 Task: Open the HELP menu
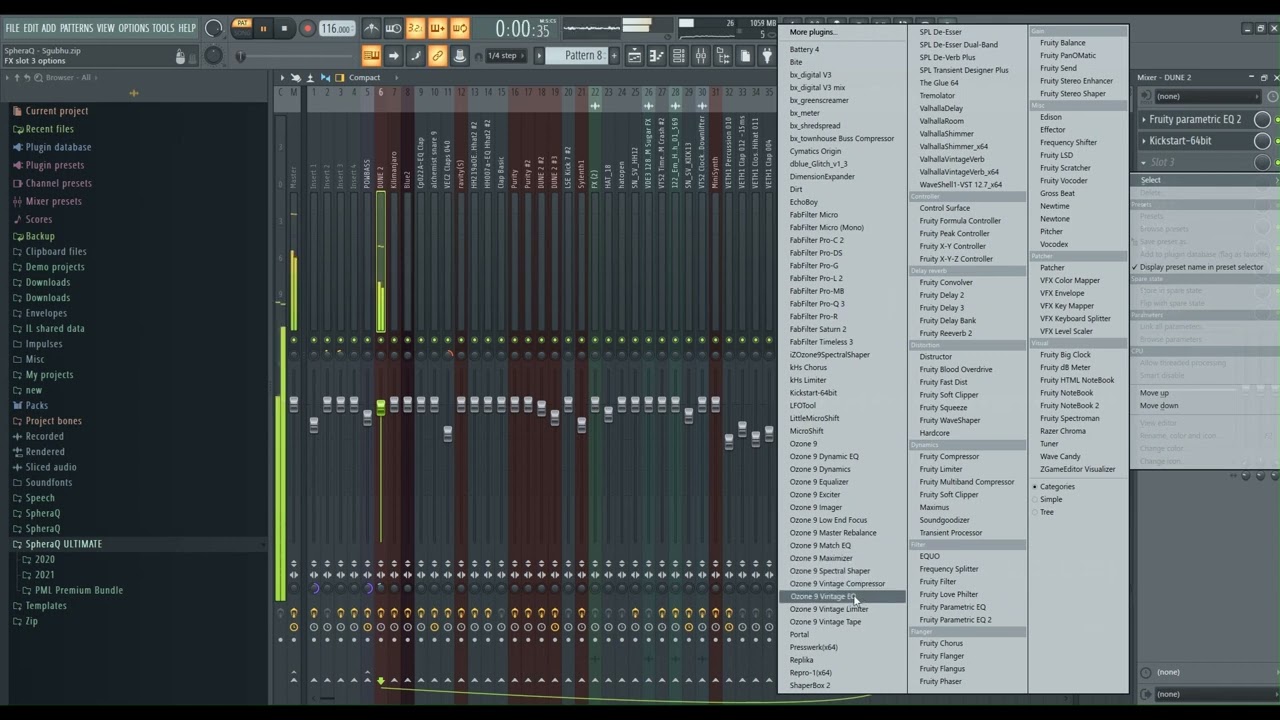pos(187,28)
